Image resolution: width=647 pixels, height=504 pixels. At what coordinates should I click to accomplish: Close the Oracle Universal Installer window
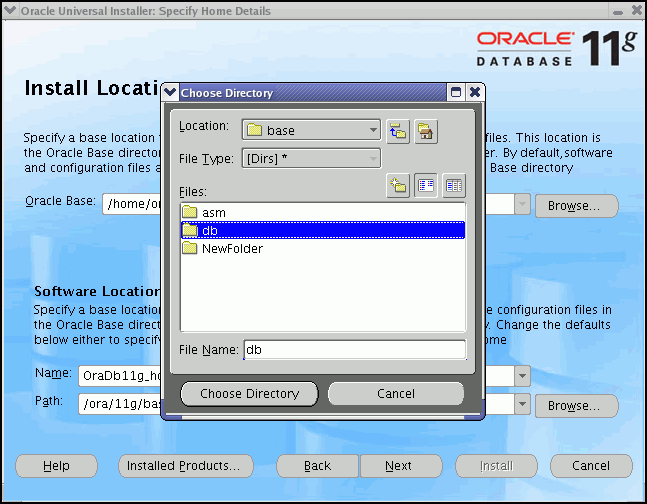click(x=637, y=10)
